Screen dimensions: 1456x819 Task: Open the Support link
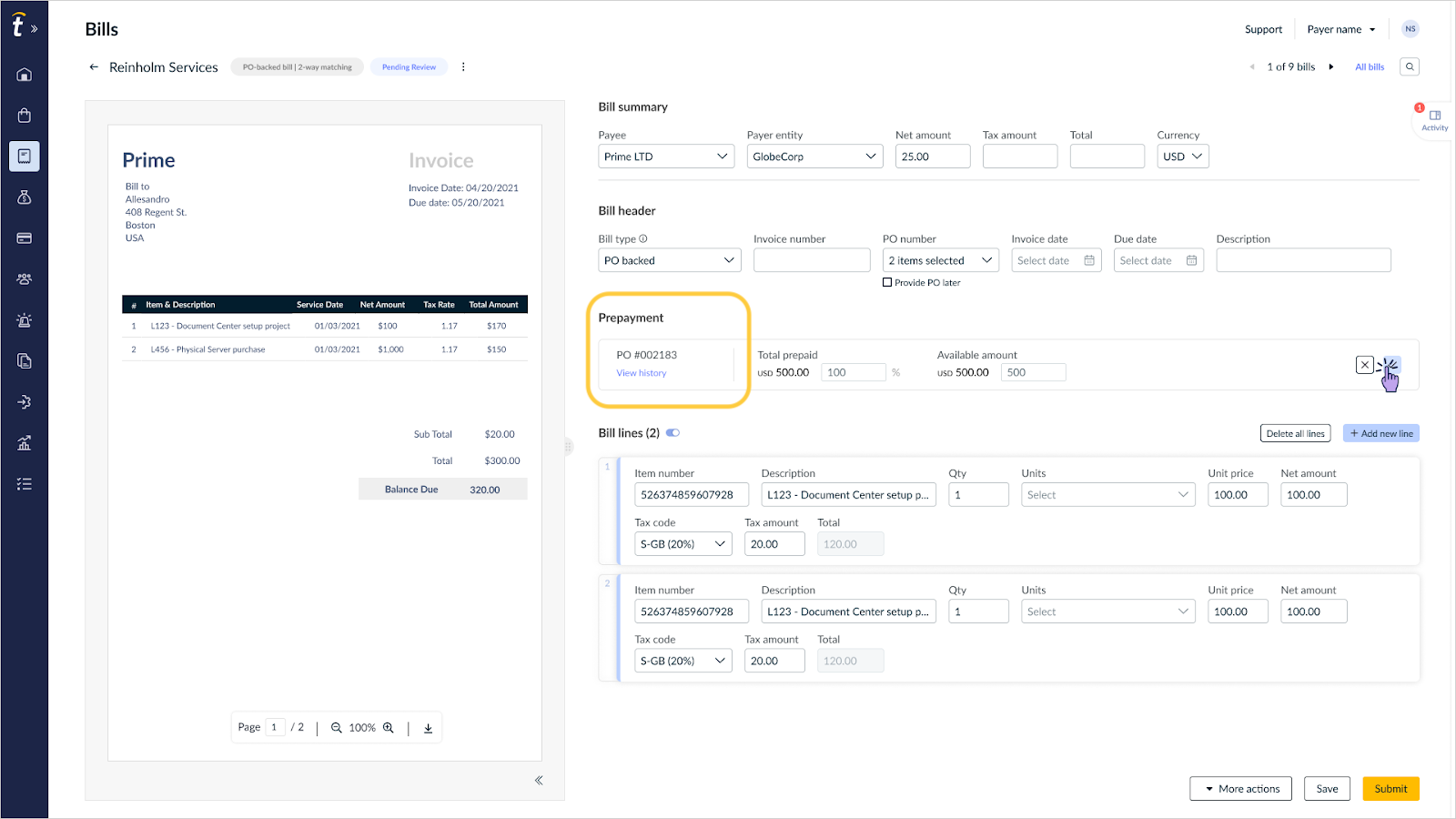tap(1263, 29)
